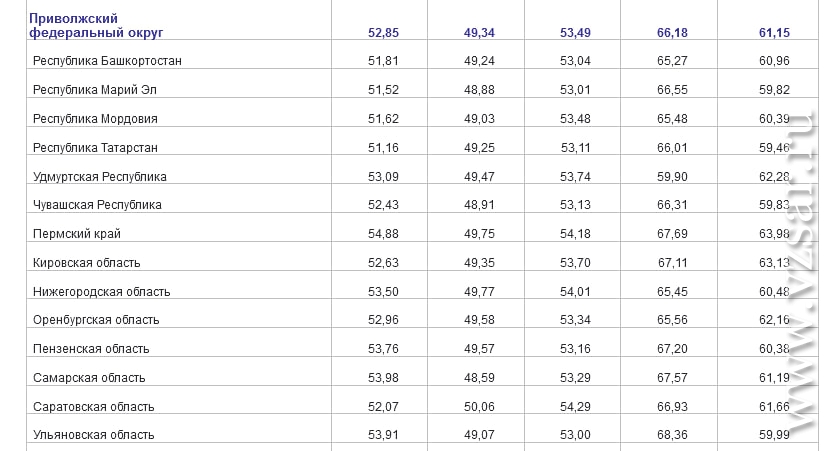Click the Приволжский федеральный округ heading
Screen dimensions: 830x451
click(x=96, y=25)
